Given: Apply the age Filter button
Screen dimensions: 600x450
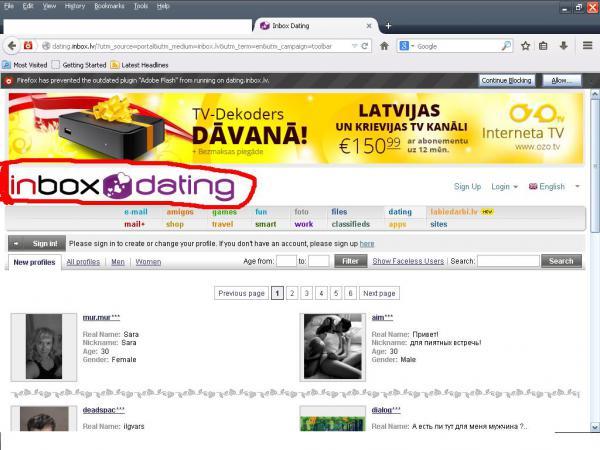Looking at the screenshot, I should (x=351, y=261).
